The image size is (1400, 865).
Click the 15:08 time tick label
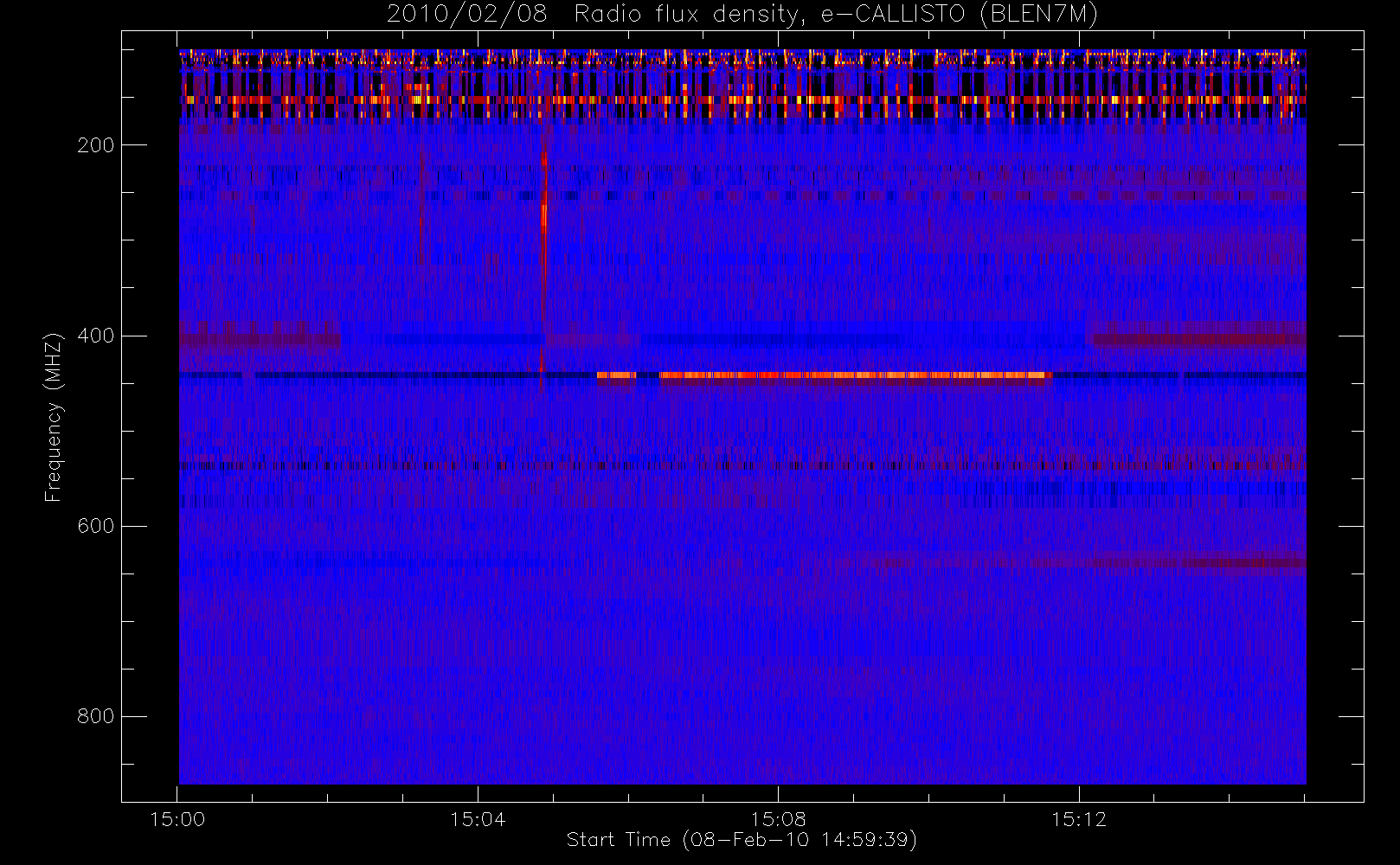(x=778, y=819)
